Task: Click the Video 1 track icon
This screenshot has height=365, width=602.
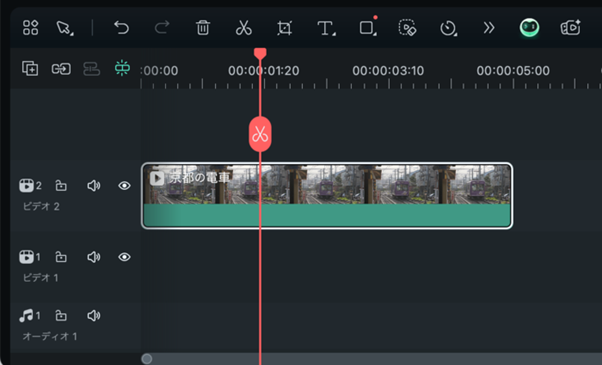Action: point(26,257)
